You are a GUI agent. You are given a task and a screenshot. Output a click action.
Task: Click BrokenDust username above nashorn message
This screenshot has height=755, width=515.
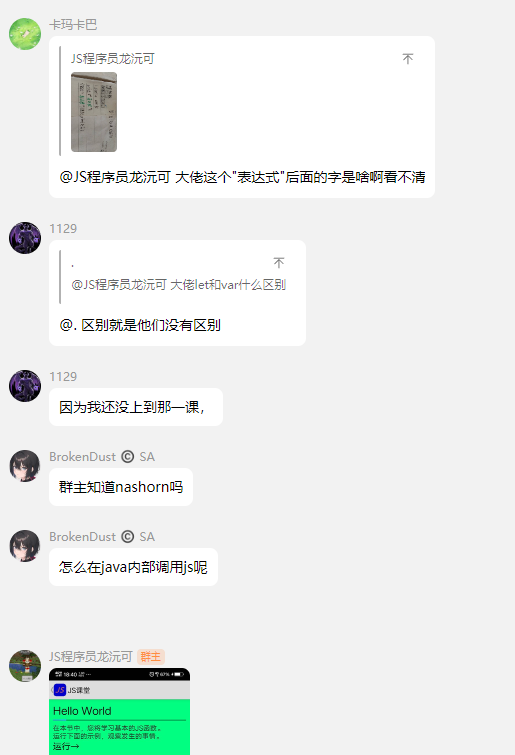pos(82,456)
